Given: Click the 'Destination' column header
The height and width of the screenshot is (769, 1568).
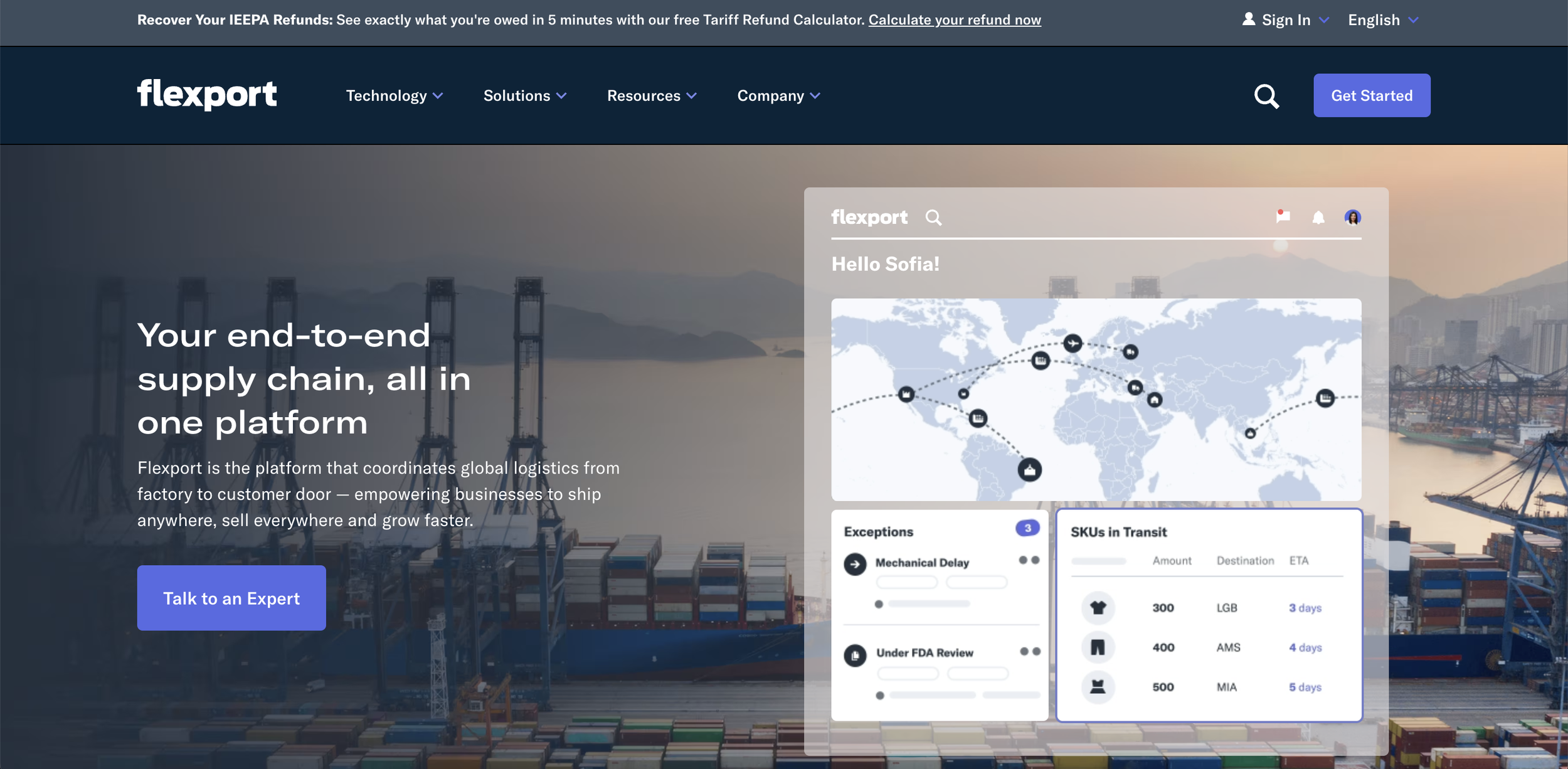Looking at the screenshot, I should tap(1245, 561).
